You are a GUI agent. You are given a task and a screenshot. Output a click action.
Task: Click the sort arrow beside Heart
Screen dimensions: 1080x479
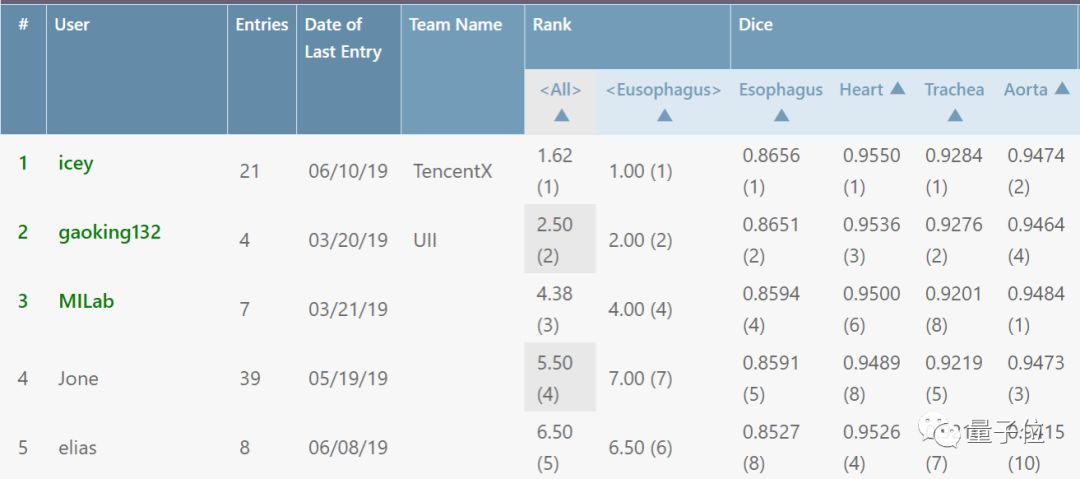click(897, 89)
